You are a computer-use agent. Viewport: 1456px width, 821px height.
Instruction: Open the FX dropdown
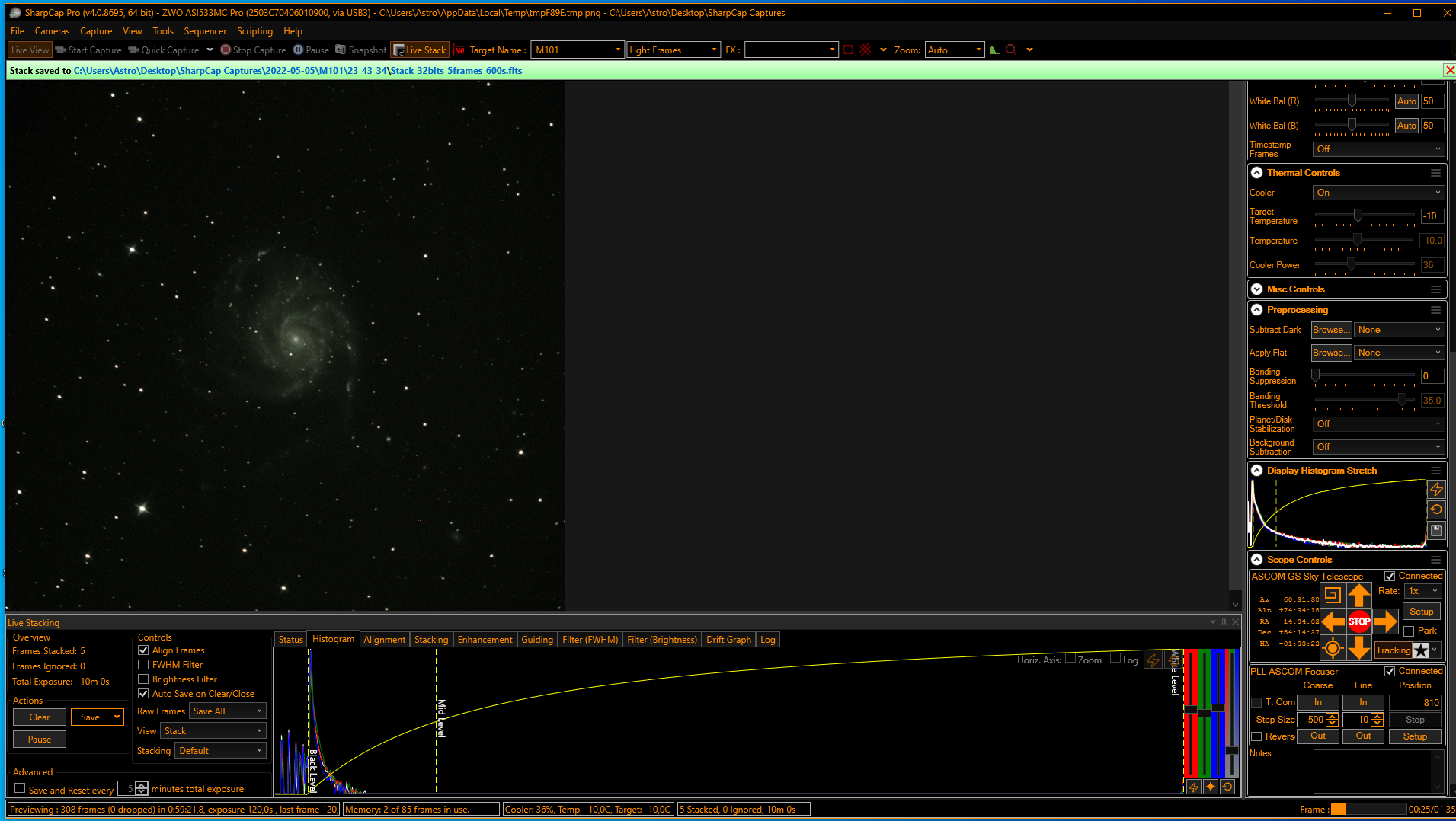tap(791, 50)
